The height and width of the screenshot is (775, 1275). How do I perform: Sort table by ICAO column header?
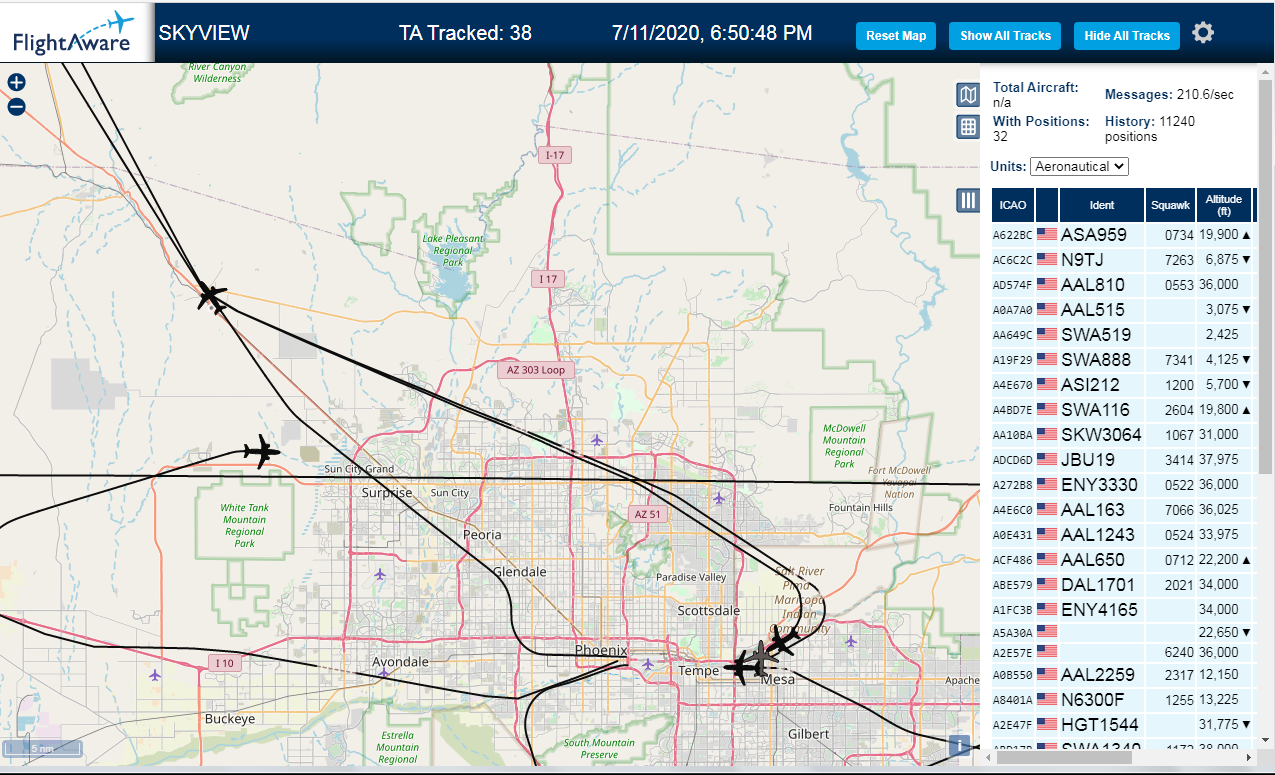1013,205
